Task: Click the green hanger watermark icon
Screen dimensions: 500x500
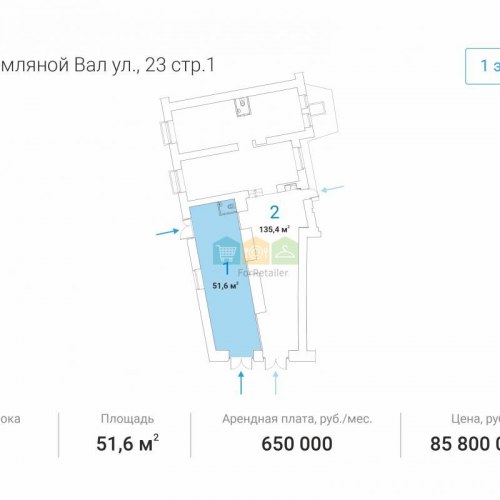Action: (x=285, y=251)
